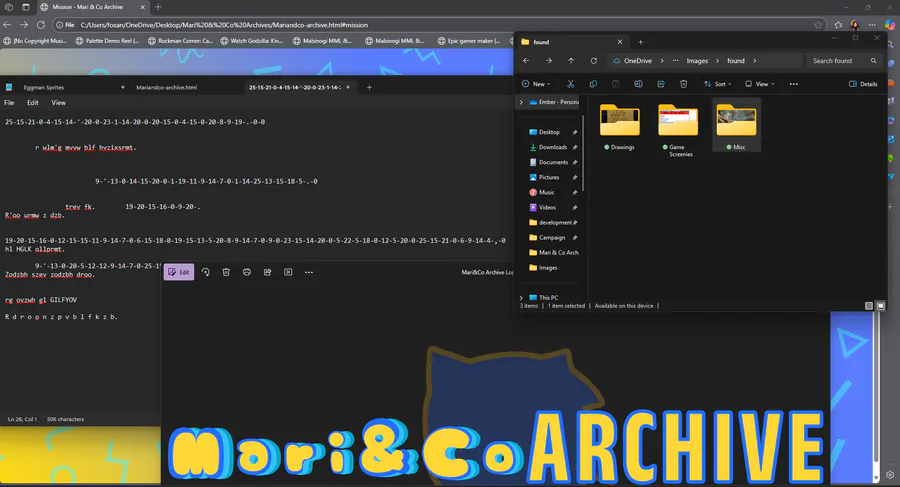
Task: Delete the image in Photos viewer toolbar
Action: [226, 272]
